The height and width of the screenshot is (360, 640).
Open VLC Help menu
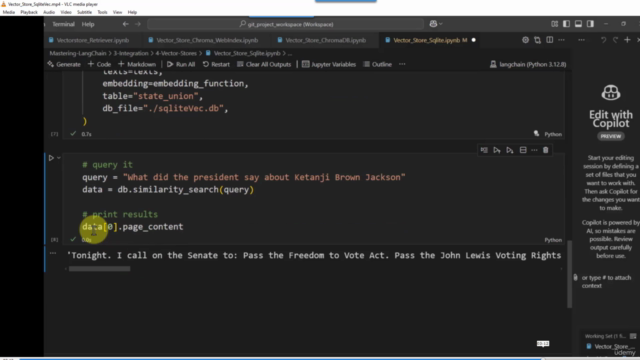[x=132, y=12]
